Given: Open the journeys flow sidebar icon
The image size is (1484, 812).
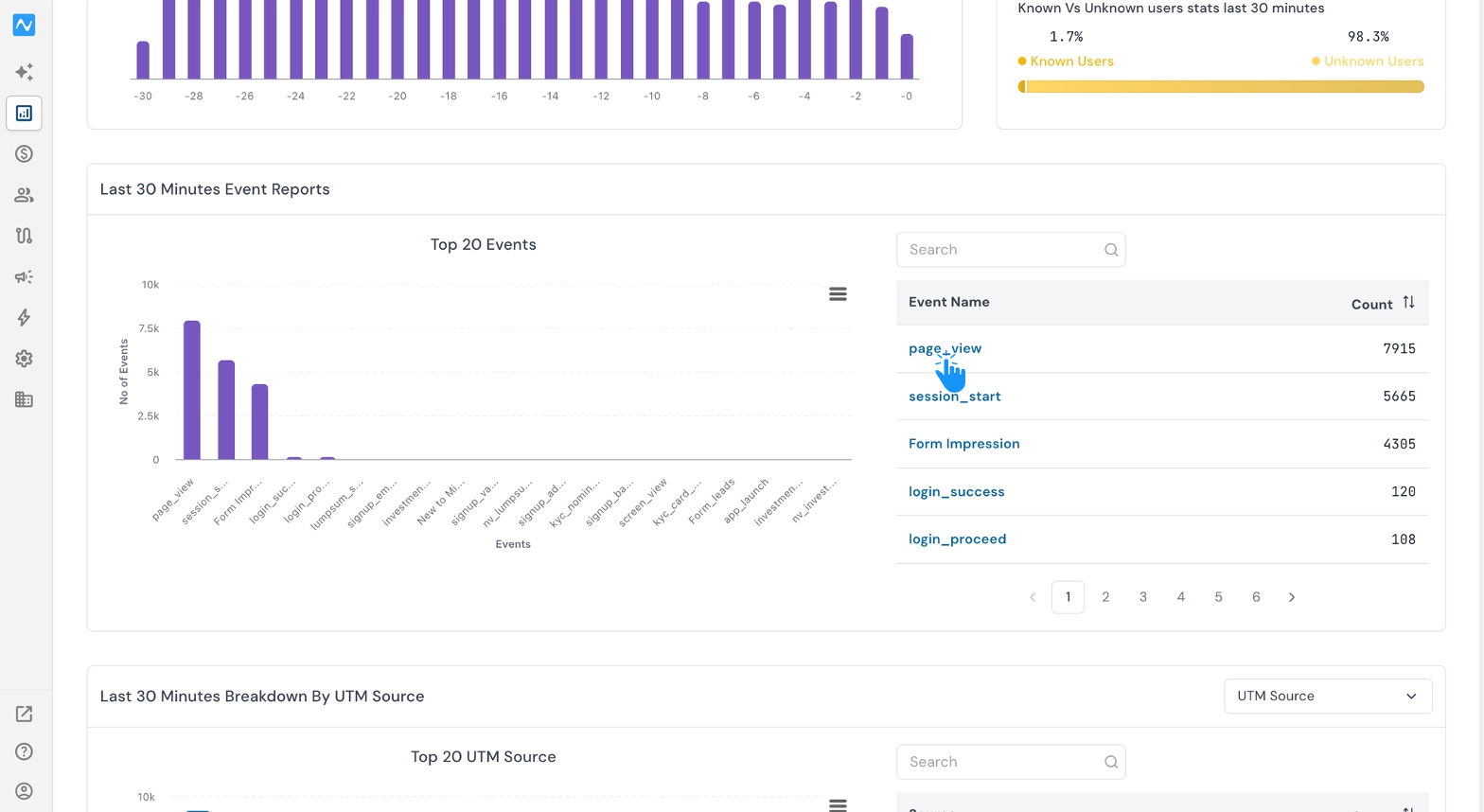Looking at the screenshot, I should click(24, 236).
